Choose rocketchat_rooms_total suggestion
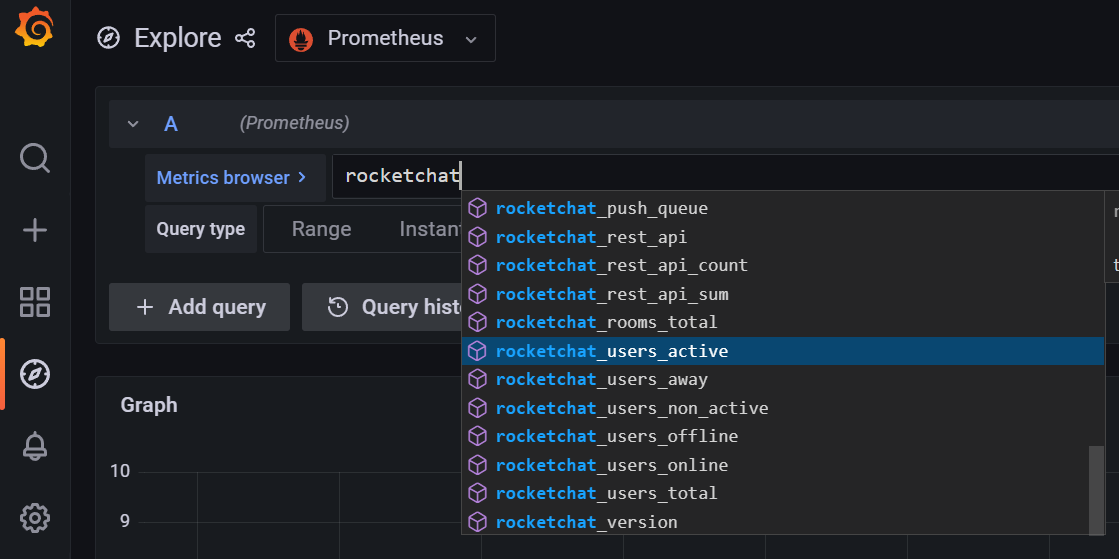 click(x=783, y=323)
